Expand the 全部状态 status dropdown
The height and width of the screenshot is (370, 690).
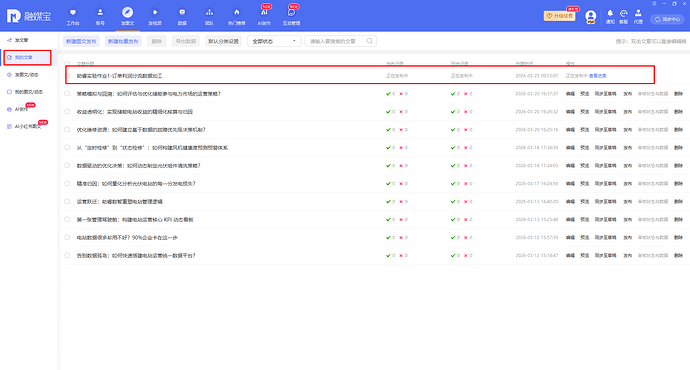pyautogui.click(x=274, y=41)
